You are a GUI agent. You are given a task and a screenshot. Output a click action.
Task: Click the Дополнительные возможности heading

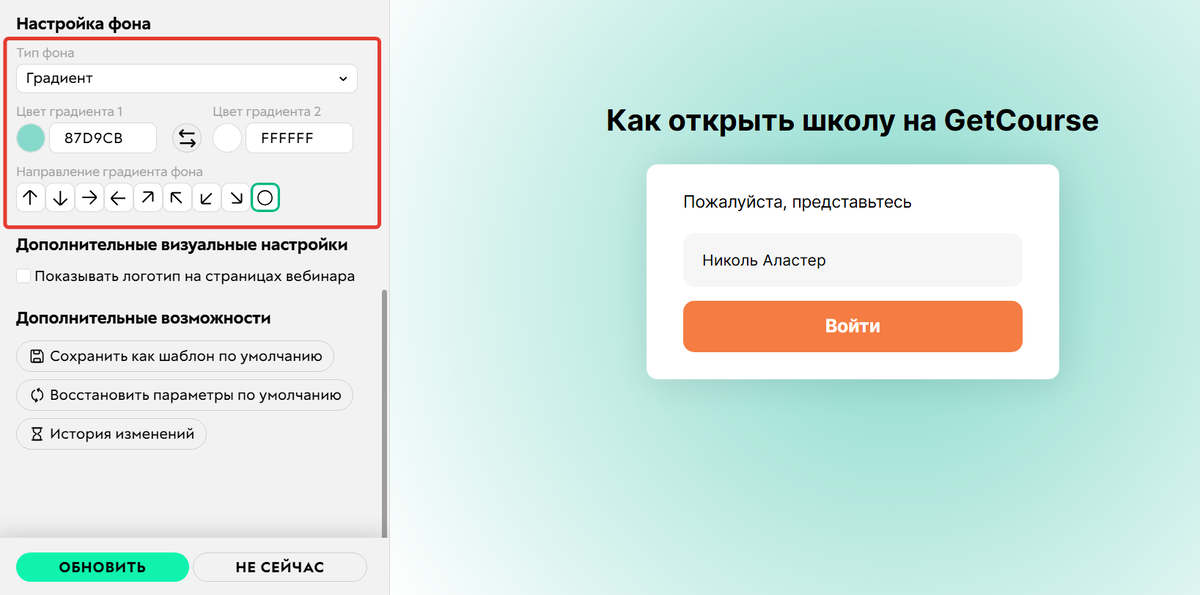click(x=144, y=318)
